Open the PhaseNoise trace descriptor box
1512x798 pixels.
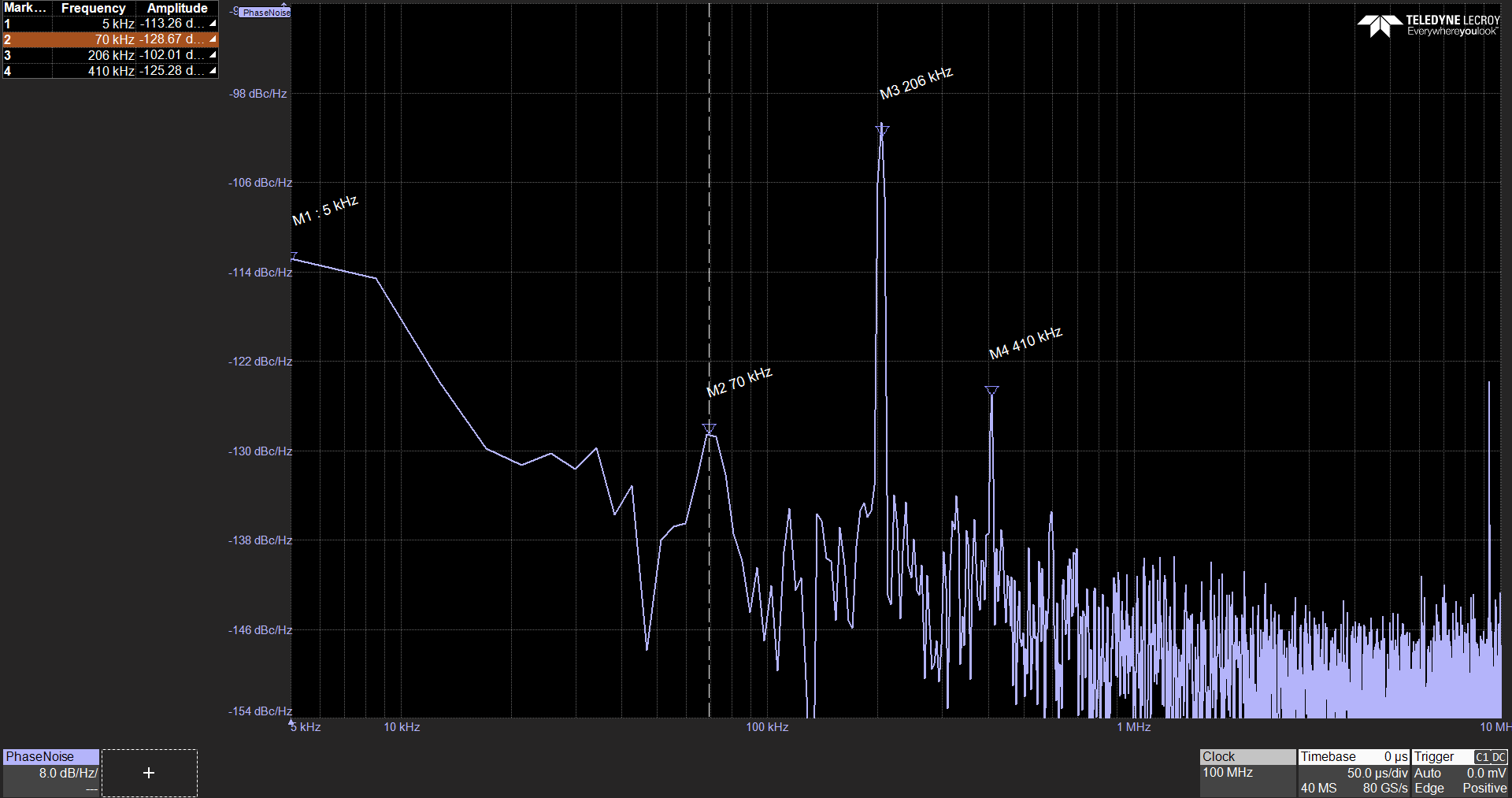point(51,772)
